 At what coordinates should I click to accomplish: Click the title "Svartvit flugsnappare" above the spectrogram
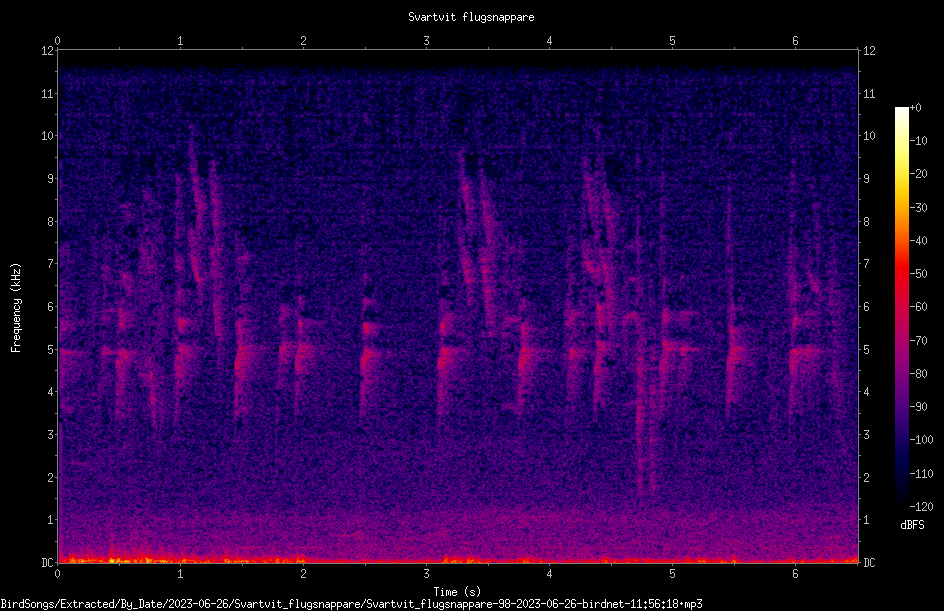tap(471, 17)
